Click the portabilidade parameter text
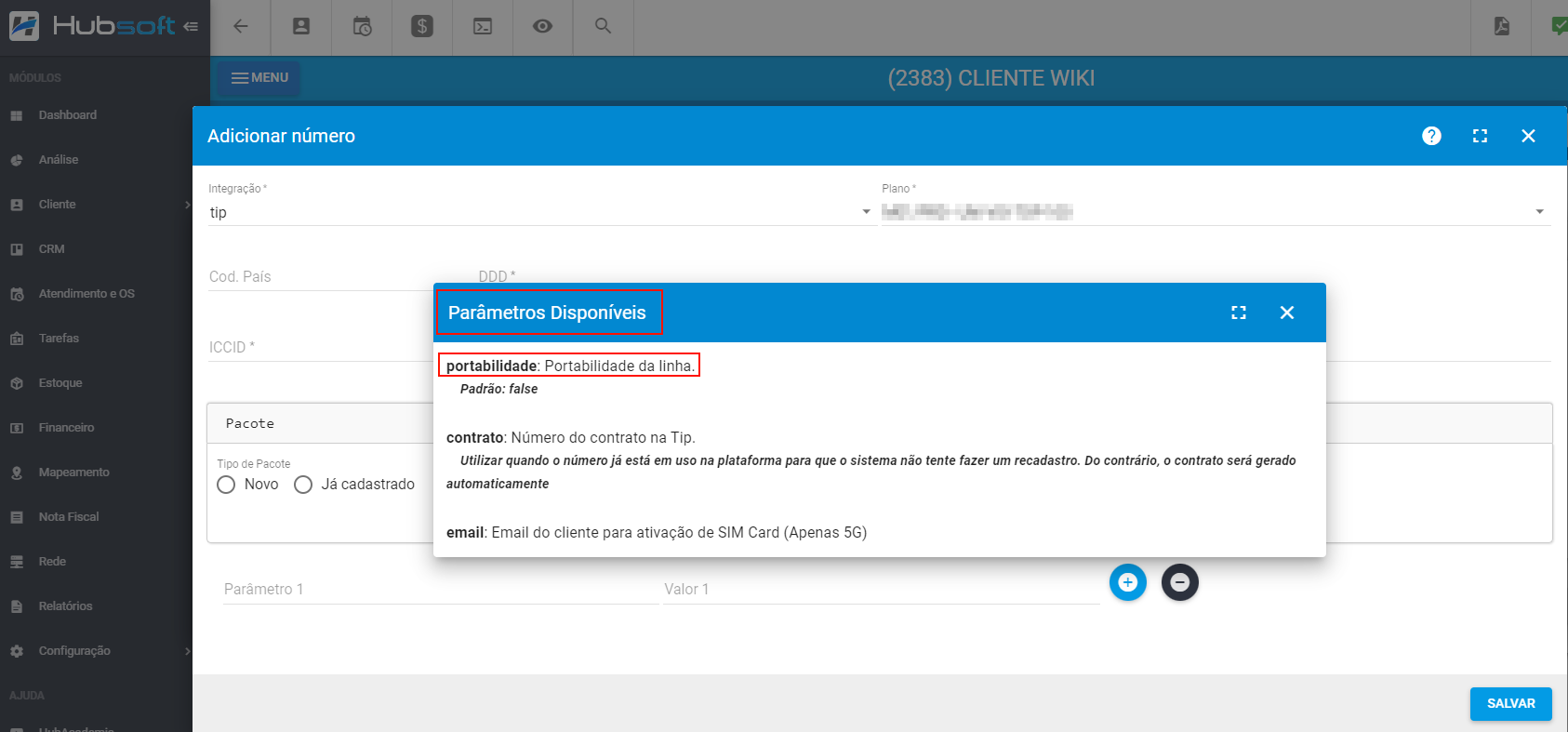 point(570,366)
